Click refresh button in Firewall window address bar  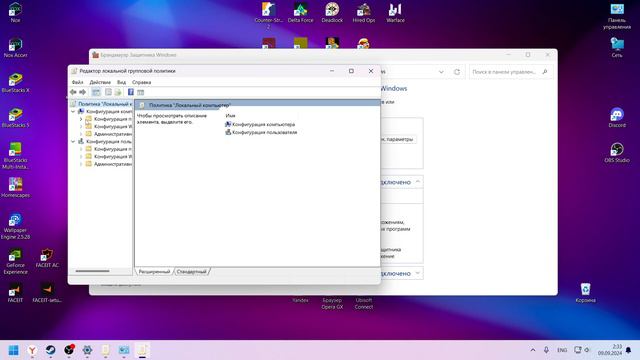point(457,72)
